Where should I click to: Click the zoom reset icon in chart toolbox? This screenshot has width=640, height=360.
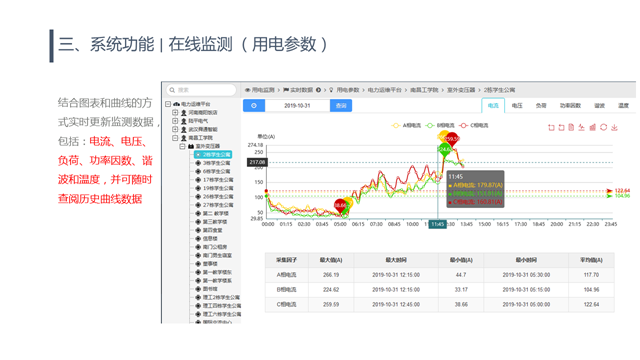(x=561, y=127)
